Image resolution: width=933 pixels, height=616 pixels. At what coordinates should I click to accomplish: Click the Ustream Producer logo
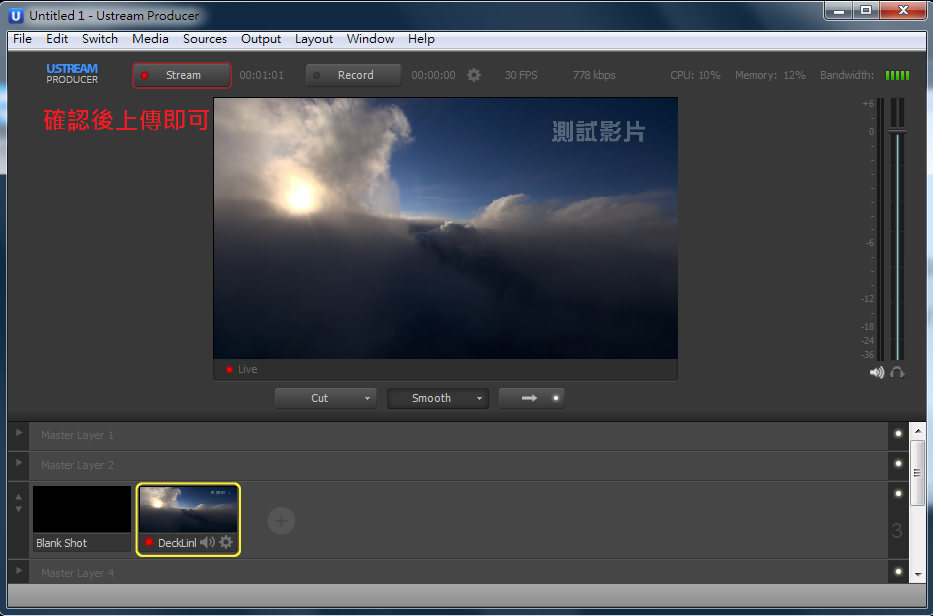[72, 74]
